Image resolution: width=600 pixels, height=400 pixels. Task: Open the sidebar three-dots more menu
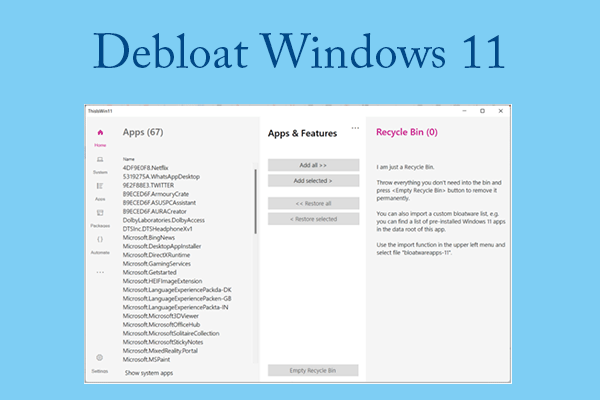pos(100,272)
